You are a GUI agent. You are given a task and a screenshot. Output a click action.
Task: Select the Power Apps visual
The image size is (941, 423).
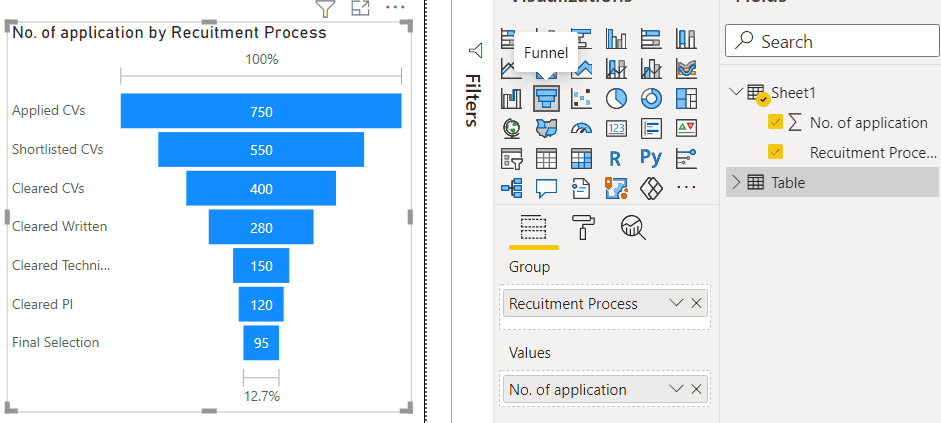click(x=651, y=188)
